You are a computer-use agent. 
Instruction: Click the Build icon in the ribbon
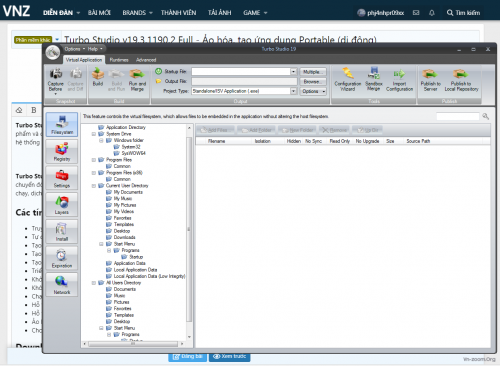coord(98,78)
